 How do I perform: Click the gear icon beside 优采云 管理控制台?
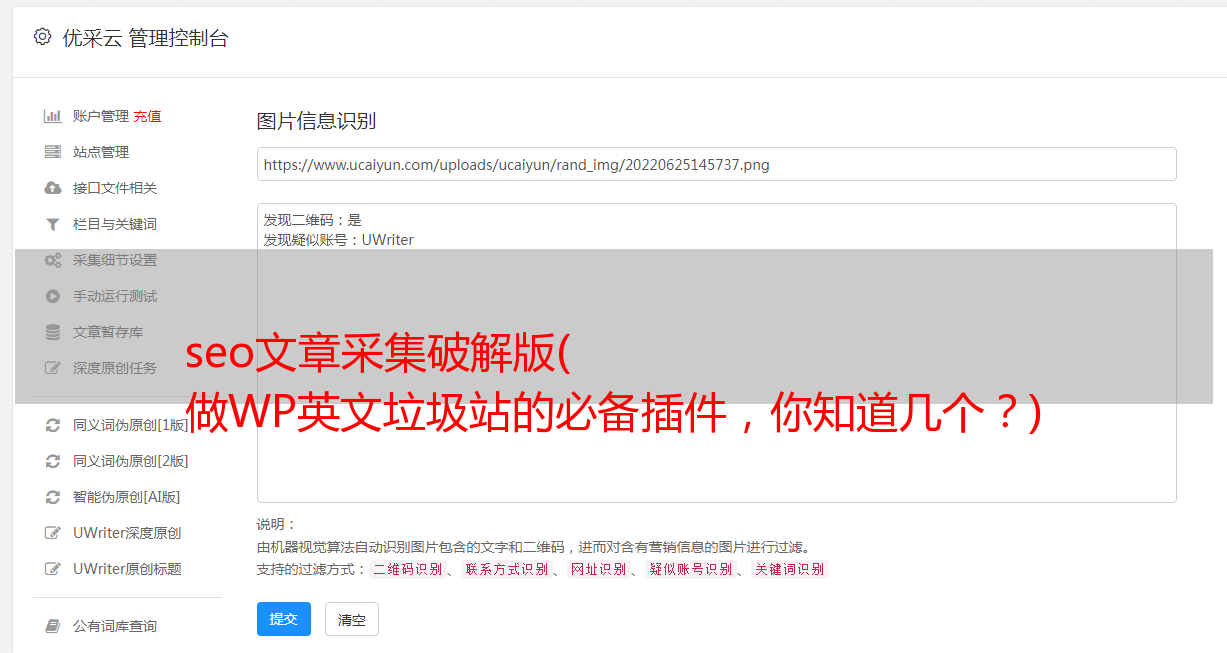[42, 37]
